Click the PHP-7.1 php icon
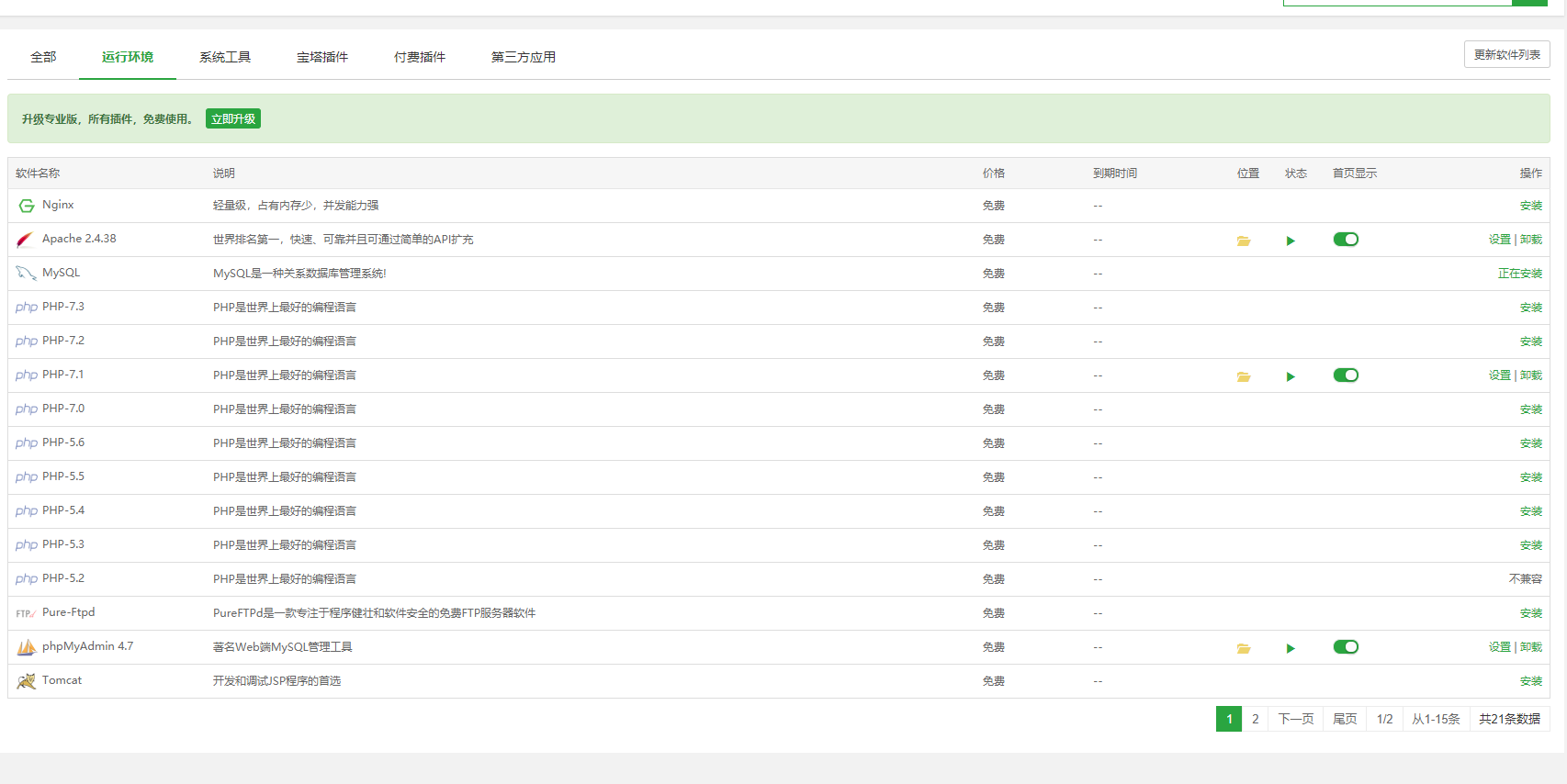 point(27,375)
